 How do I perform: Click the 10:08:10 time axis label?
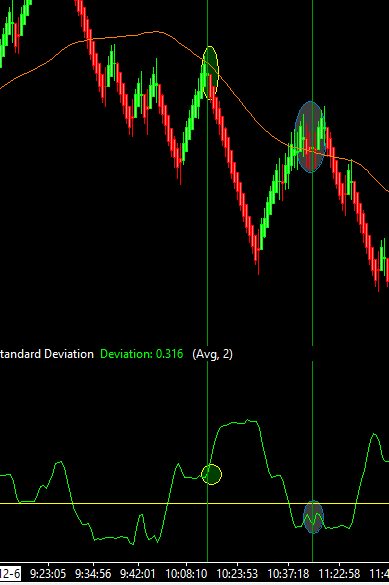(x=186, y=573)
